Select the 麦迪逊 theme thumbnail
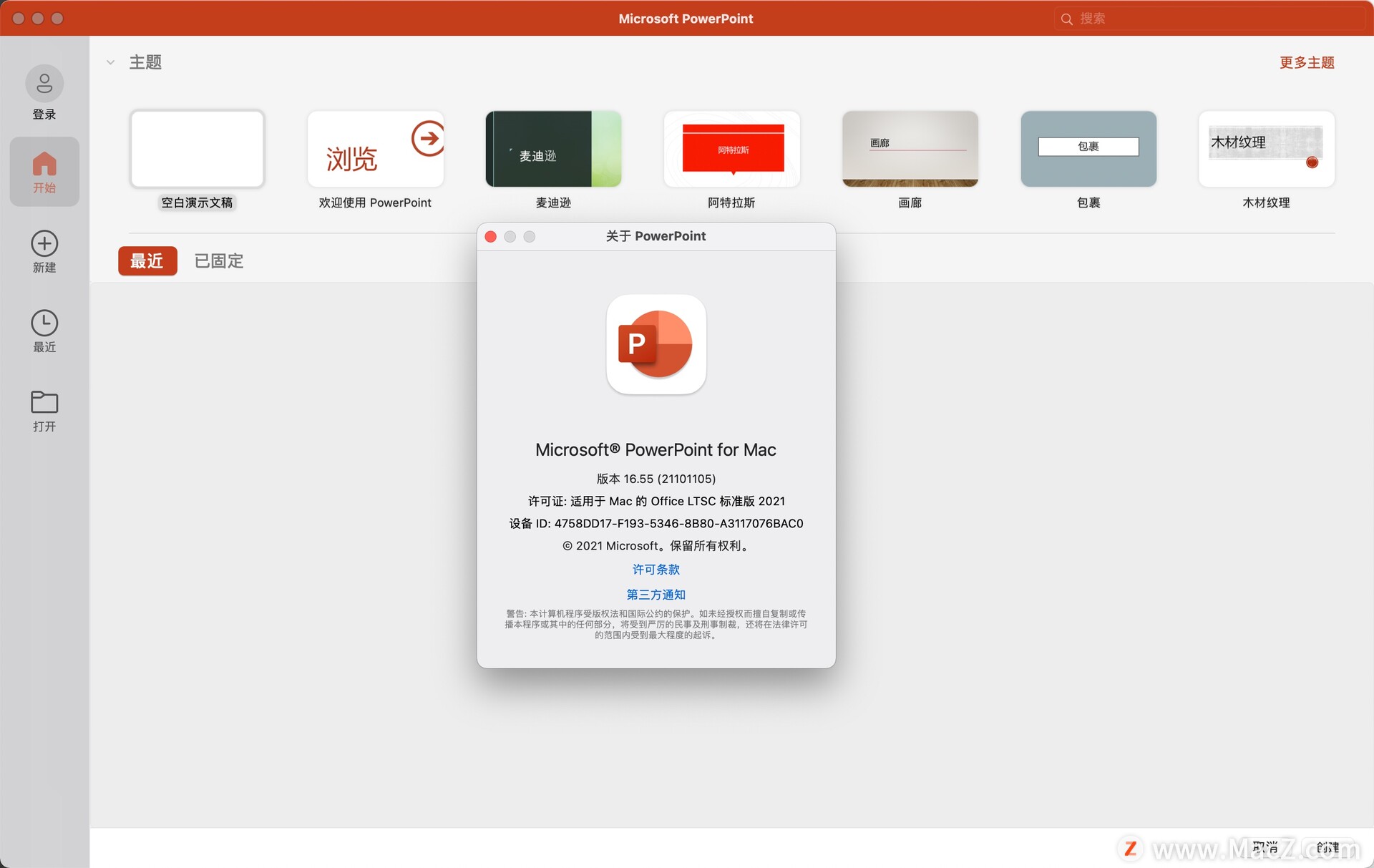This screenshot has height=868, width=1374. [553, 149]
